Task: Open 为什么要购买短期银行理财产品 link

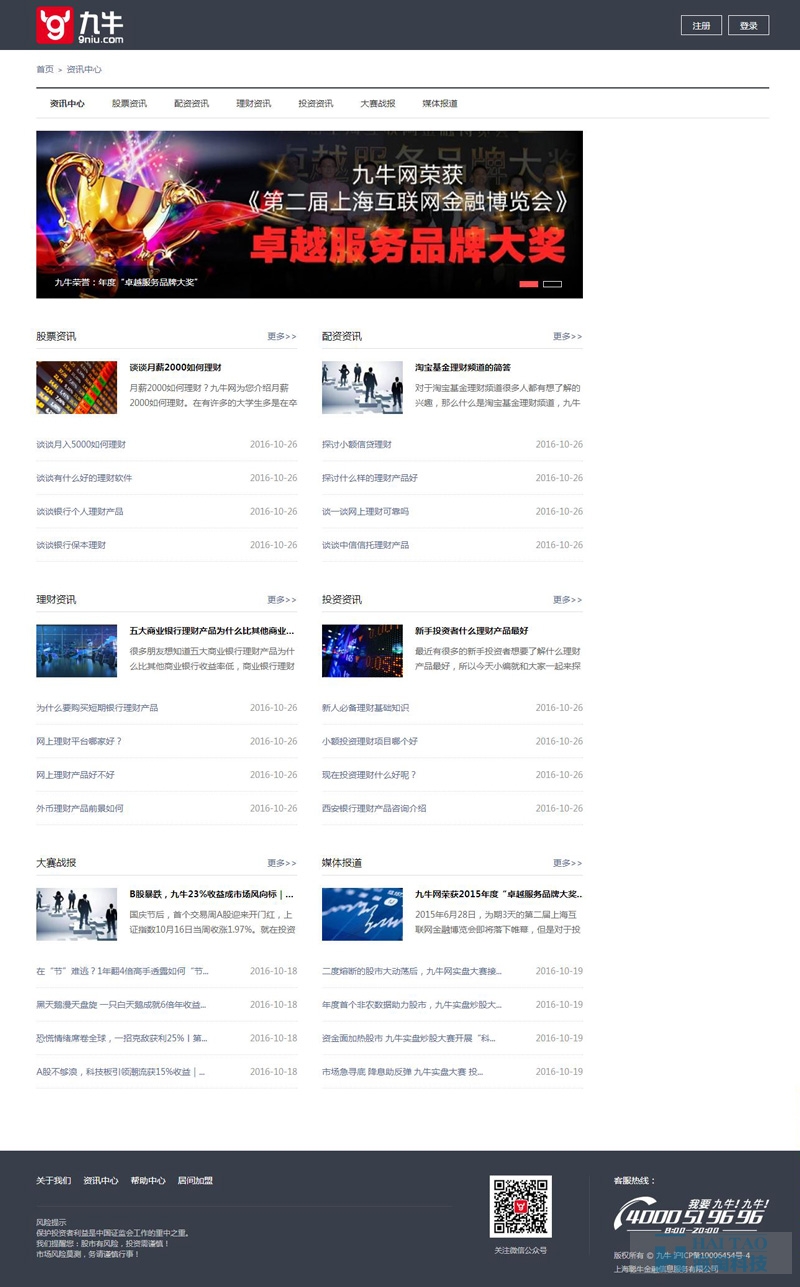Action: pos(97,708)
